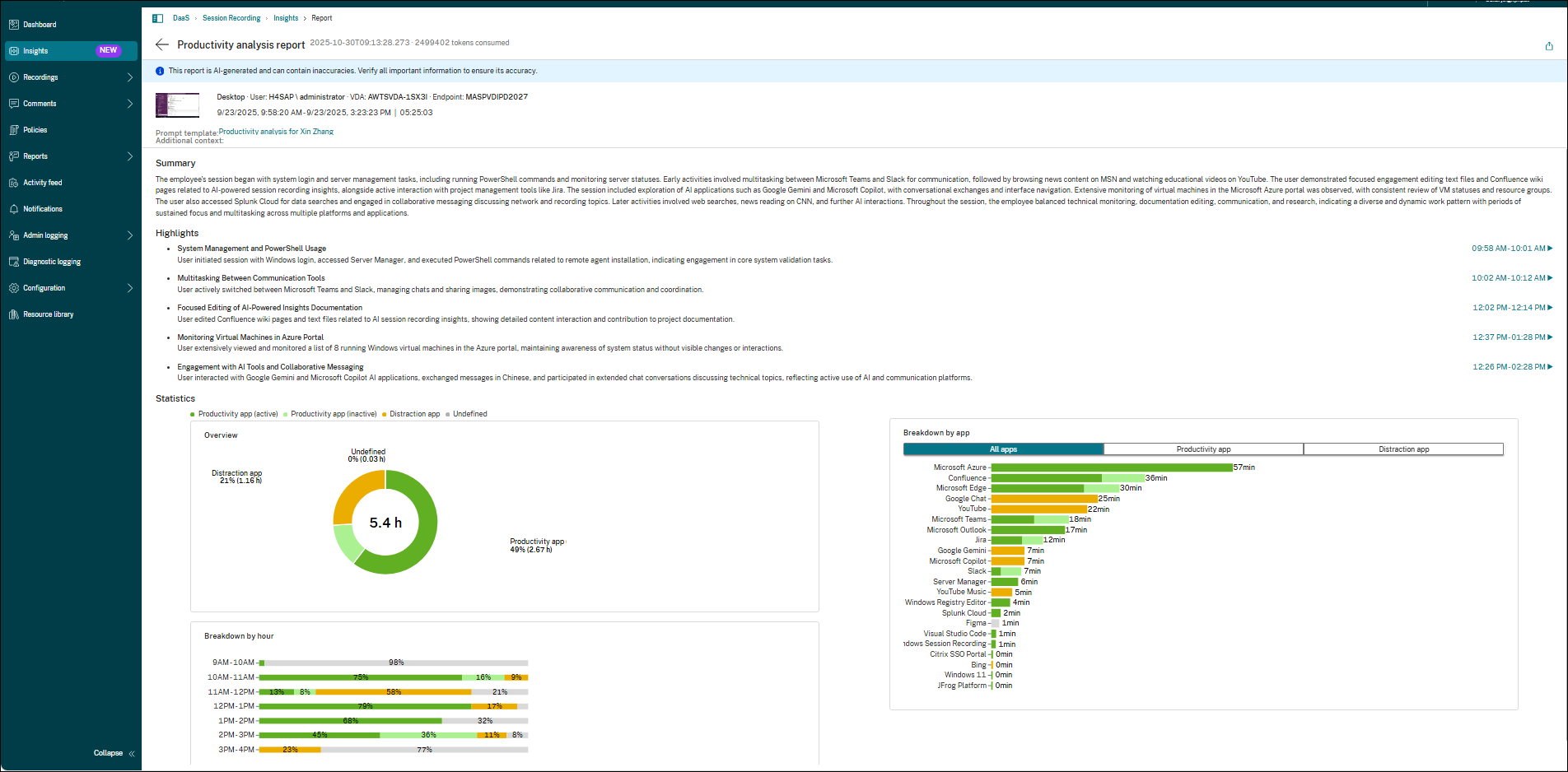Switch to the Productivity app tab
The height and width of the screenshot is (772, 1568).
(x=1203, y=449)
